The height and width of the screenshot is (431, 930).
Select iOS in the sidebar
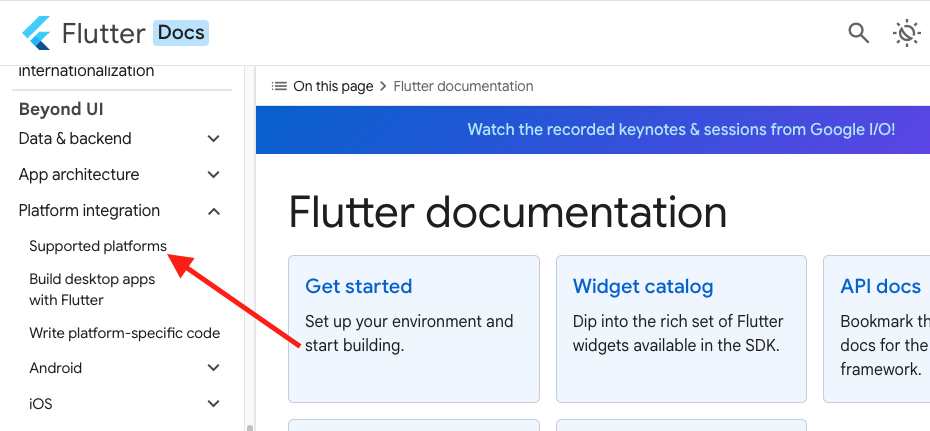(x=40, y=404)
